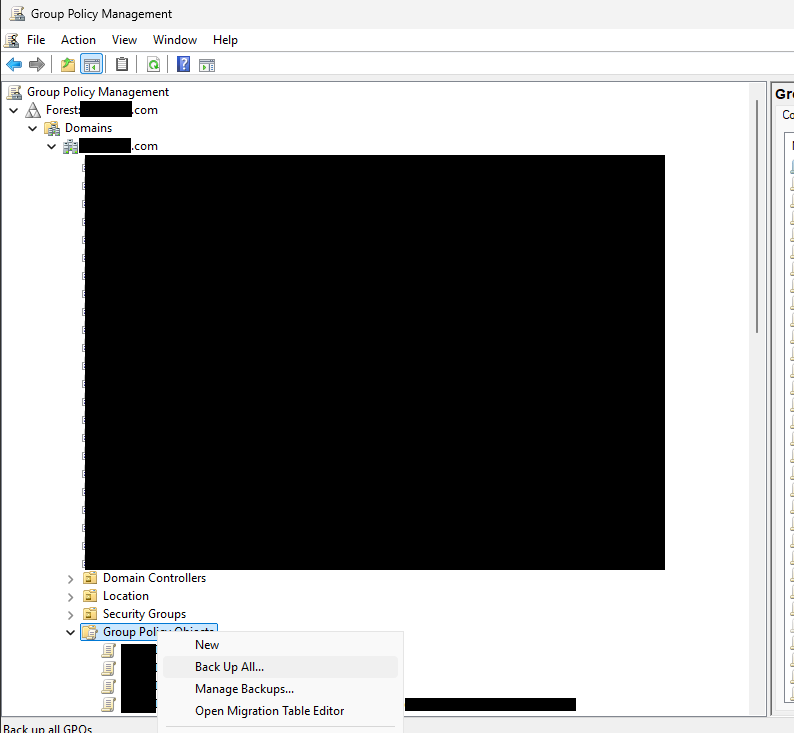Expand the Domain Controllers folder
The height and width of the screenshot is (735, 796).
coord(70,579)
